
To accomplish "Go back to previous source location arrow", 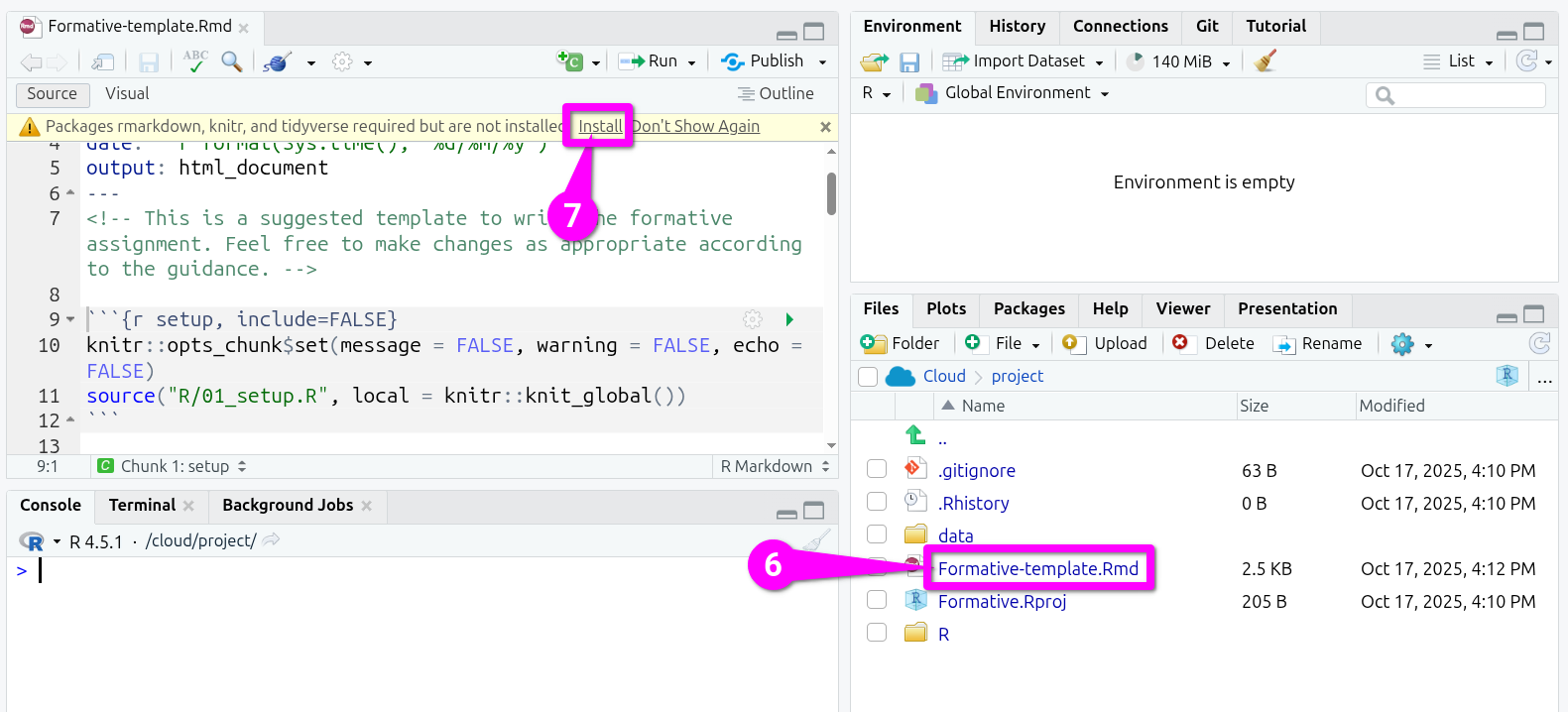I will [31, 62].
